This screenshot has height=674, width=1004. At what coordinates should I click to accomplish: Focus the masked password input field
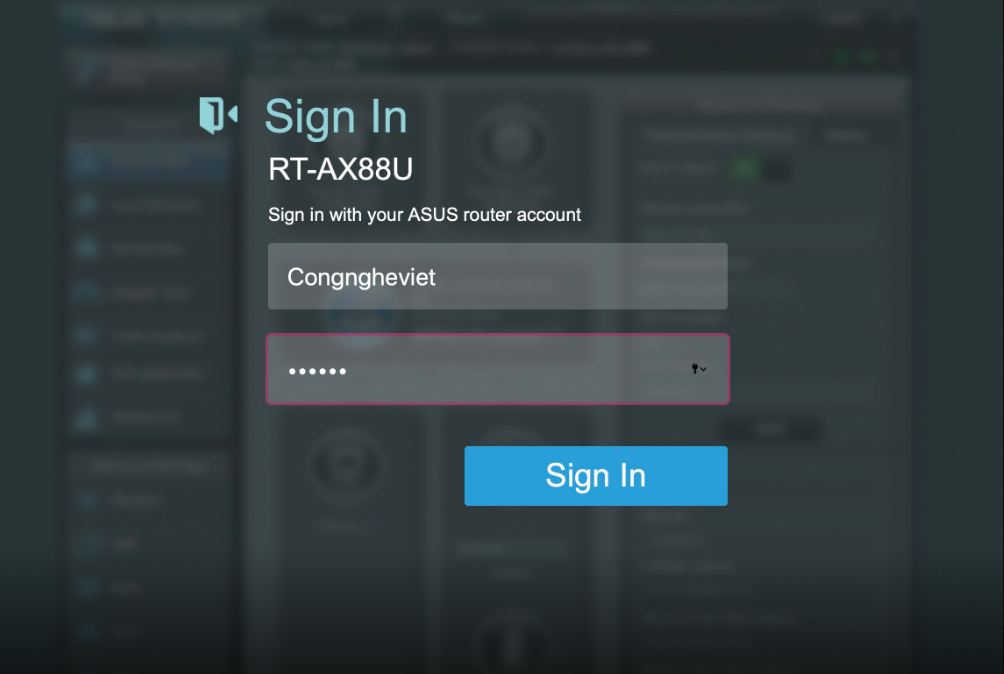point(498,369)
